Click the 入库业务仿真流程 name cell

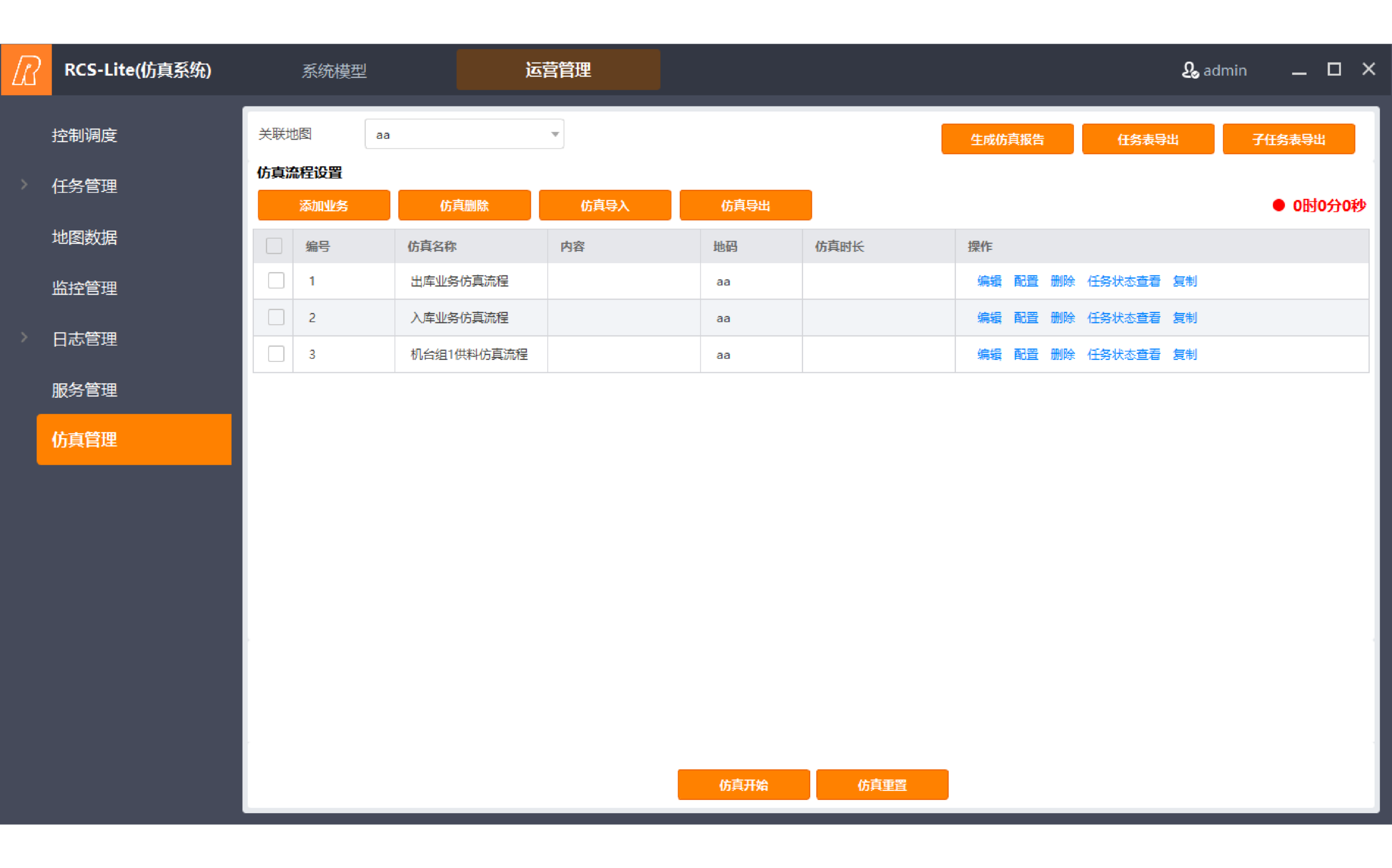pos(471,317)
